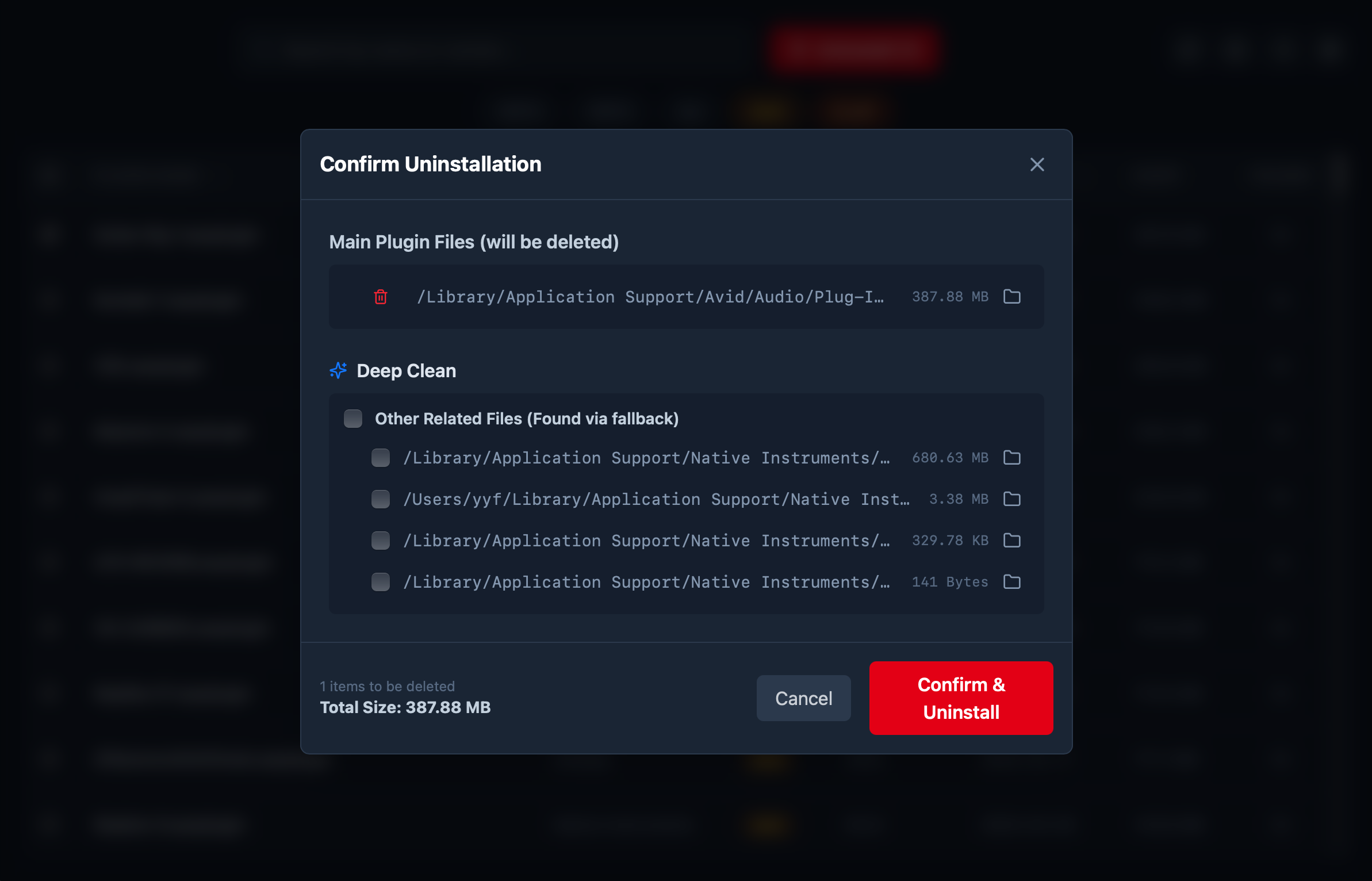Click the Cancel button
Image resolution: width=1372 pixels, height=881 pixels.
[804, 698]
